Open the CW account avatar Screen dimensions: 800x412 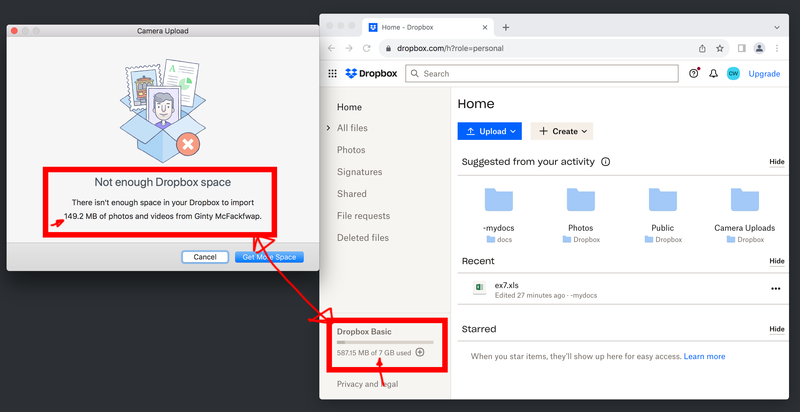coord(733,73)
